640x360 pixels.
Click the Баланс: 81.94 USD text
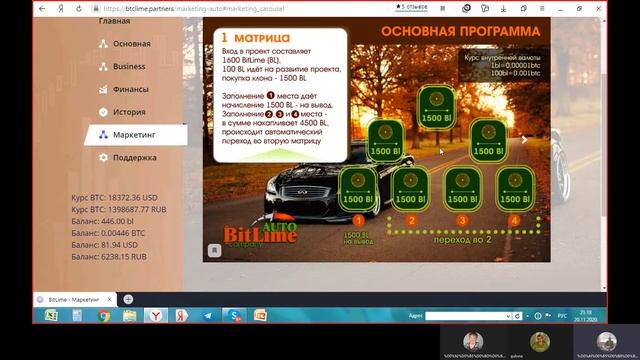(x=104, y=245)
